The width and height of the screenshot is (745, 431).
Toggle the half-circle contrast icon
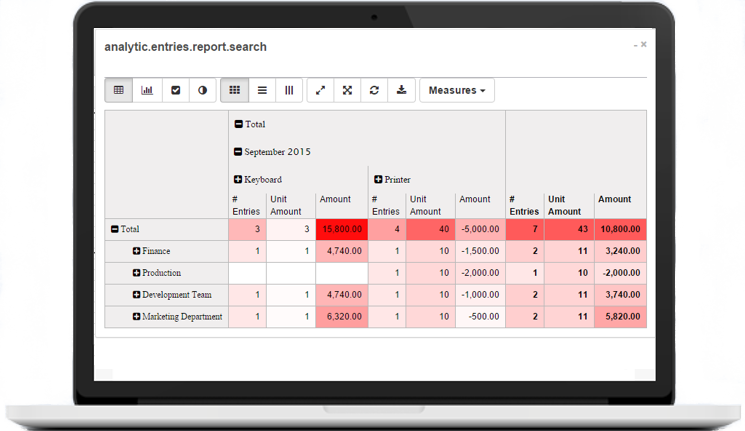tap(203, 90)
